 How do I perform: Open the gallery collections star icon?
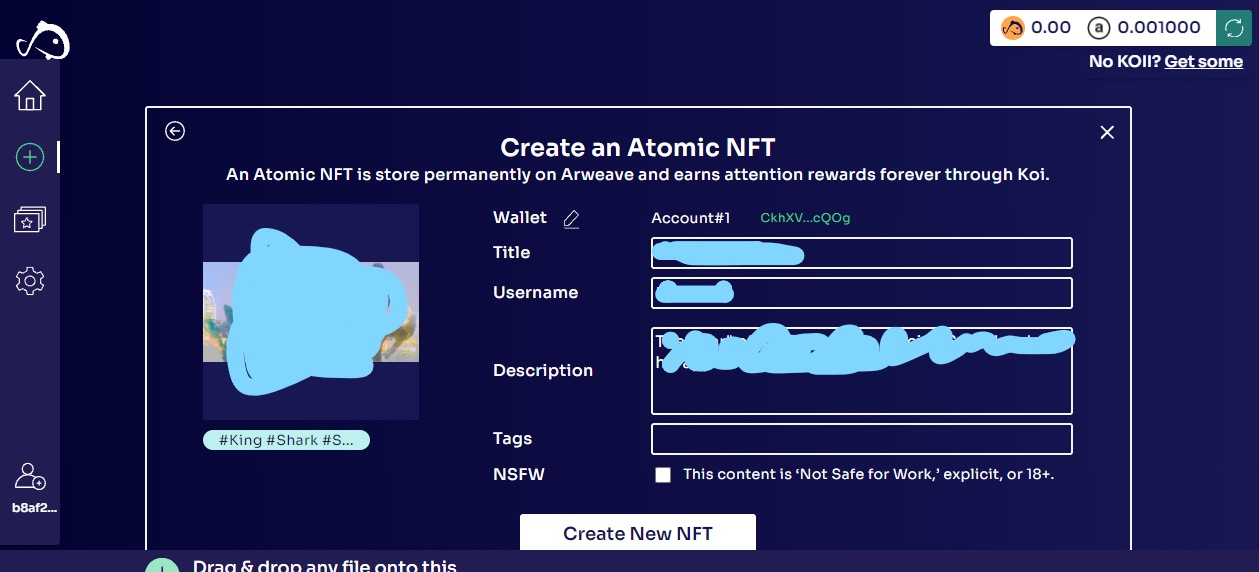[x=30, y=220]
